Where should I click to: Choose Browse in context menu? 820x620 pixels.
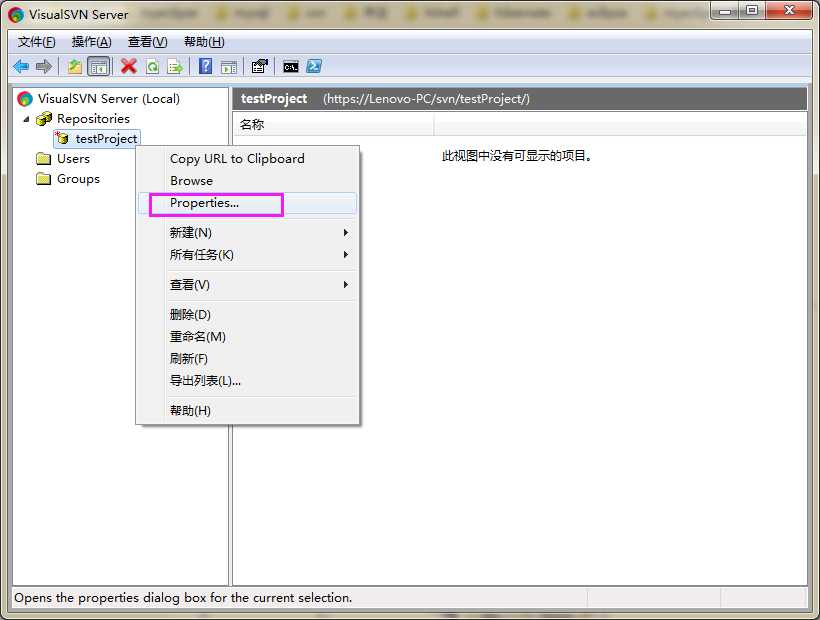247,181
